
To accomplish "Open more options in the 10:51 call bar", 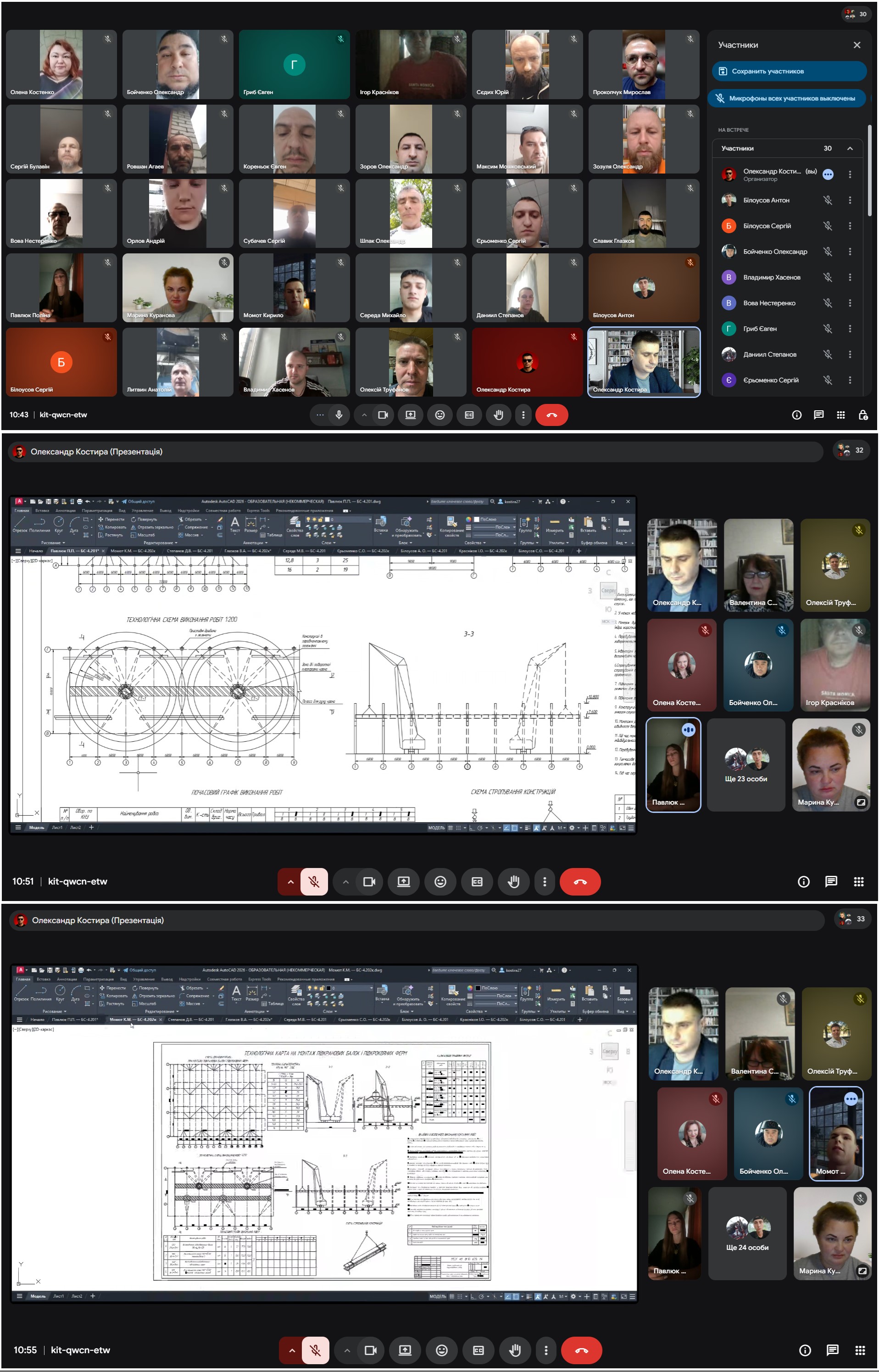I will pyautogui.click(x=545, y=882).
